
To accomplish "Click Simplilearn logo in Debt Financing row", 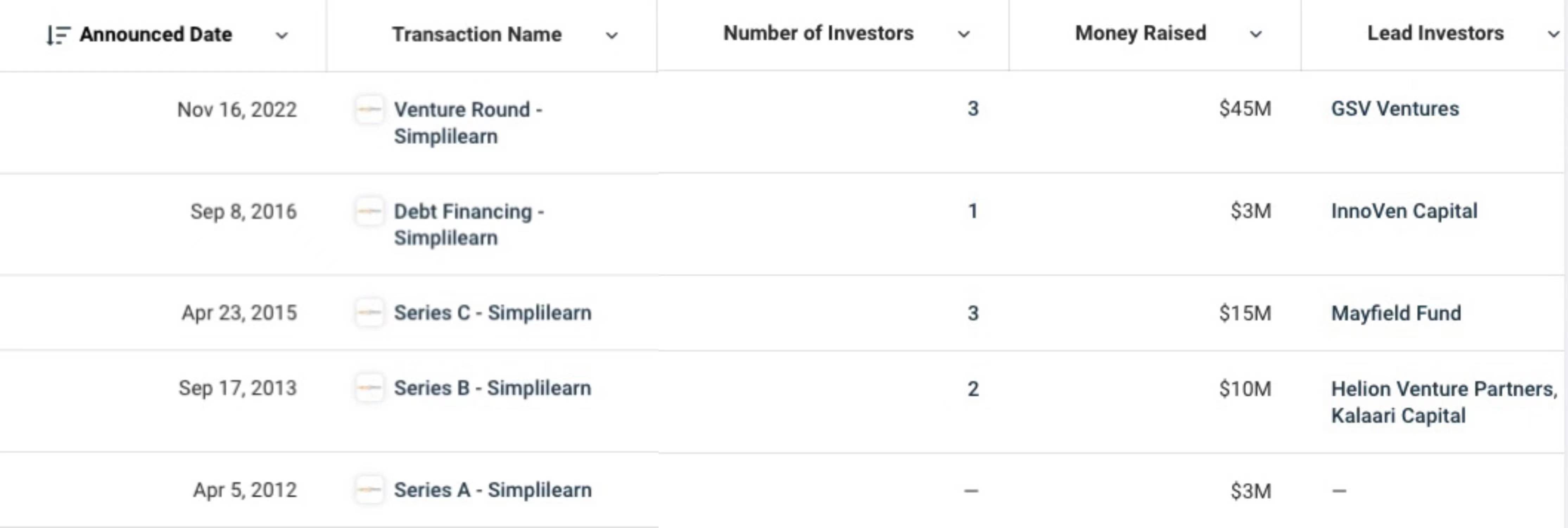I will pos(369,211).
